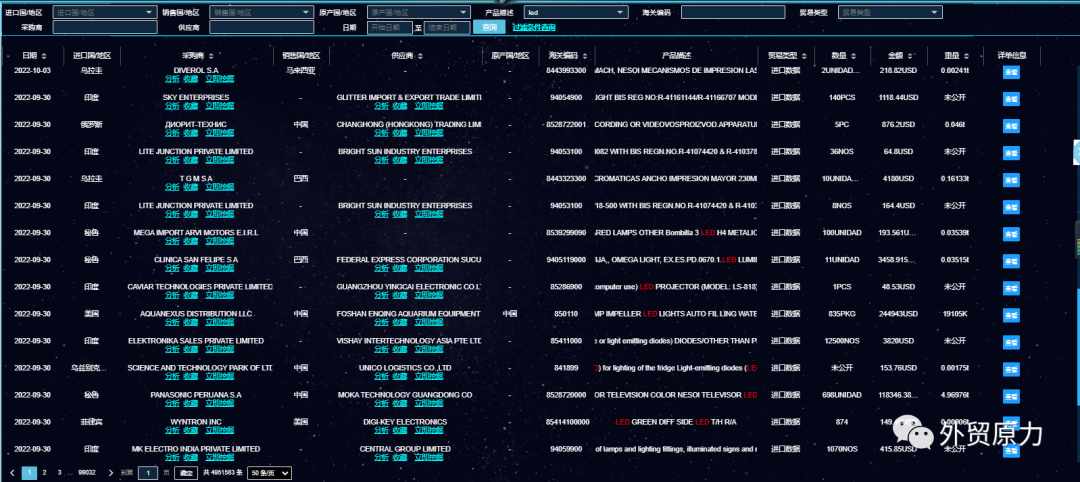Select supplier FOSHAN ENQING AQUARIUM EQUIPMENT
1080x482 pixels.
click(408, 314)
